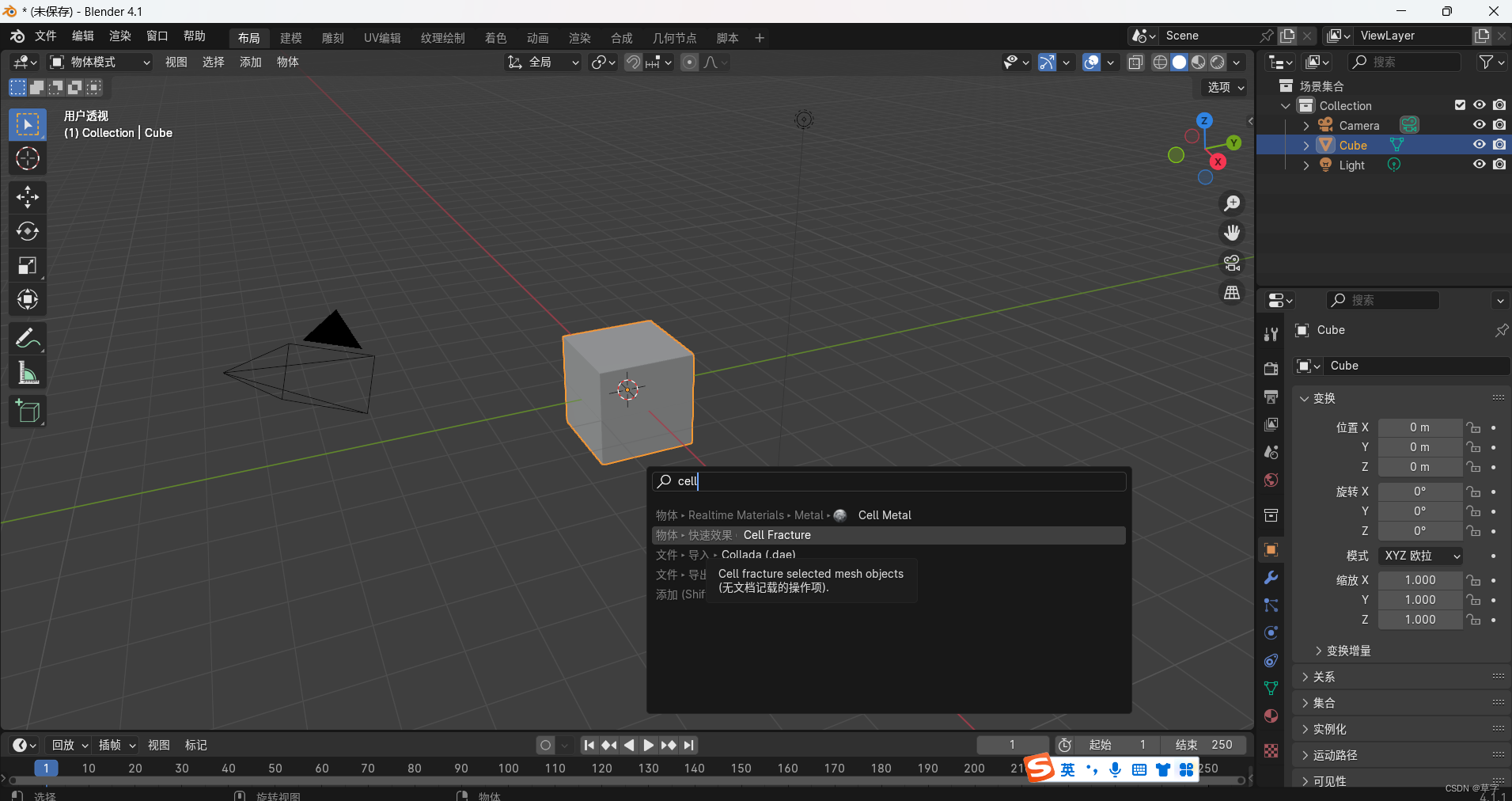This screenshot has width=1512, height=801.
Task: Open the Object Data mesh tab
Action: click(1271, 688)
